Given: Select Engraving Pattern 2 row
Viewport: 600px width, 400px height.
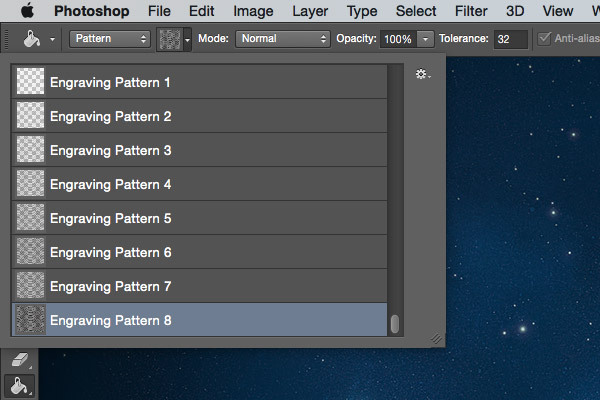Looking at the screenshot, I should tap(199, 116).
